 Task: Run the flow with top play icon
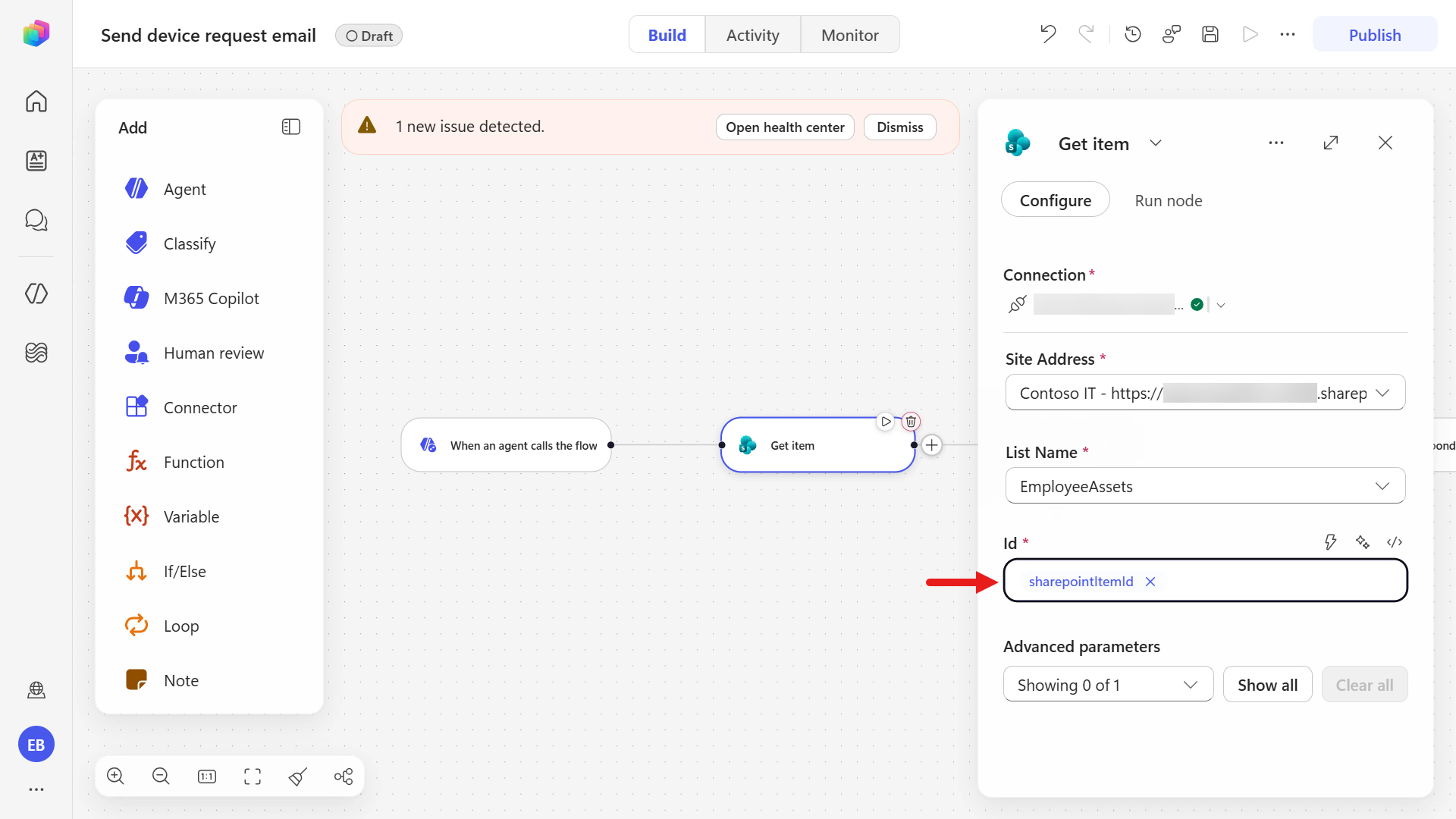click(x=1250, y=34)
